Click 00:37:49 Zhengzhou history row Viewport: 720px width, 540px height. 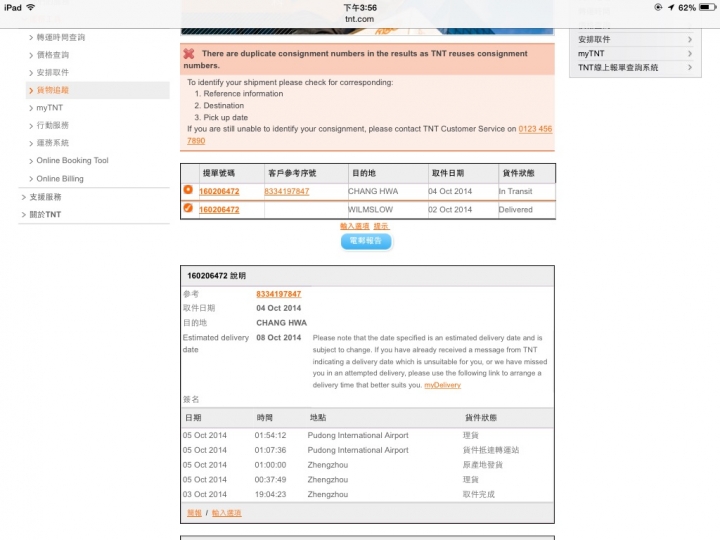coord(367,479)
